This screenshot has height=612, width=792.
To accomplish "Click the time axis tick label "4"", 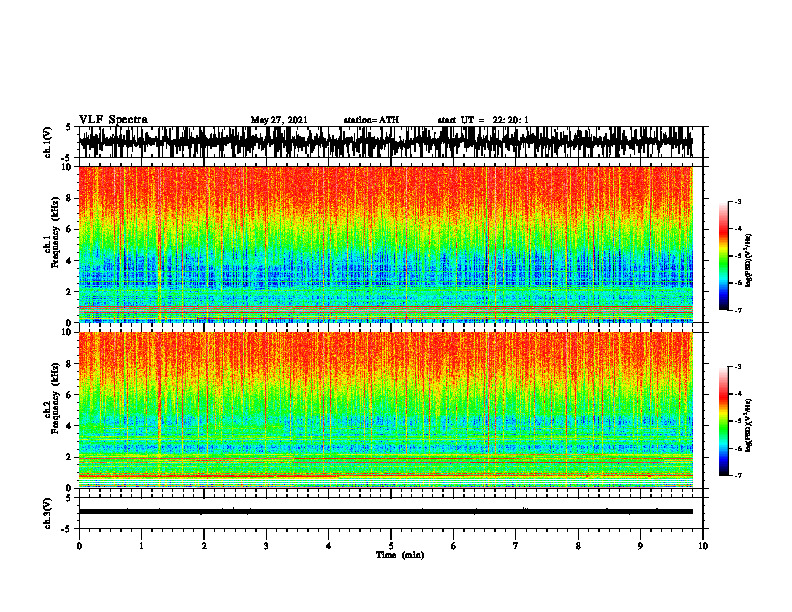I will coord(328,546).
